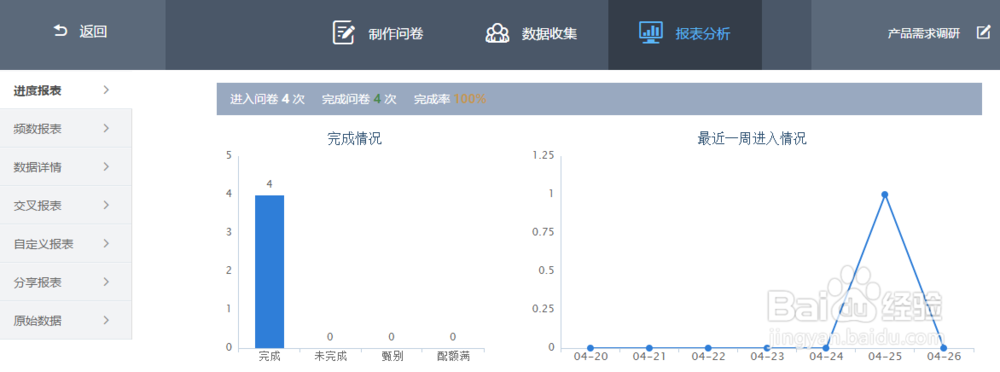
Task: Click the 04-24 data point
Action: tap(826, 348)
